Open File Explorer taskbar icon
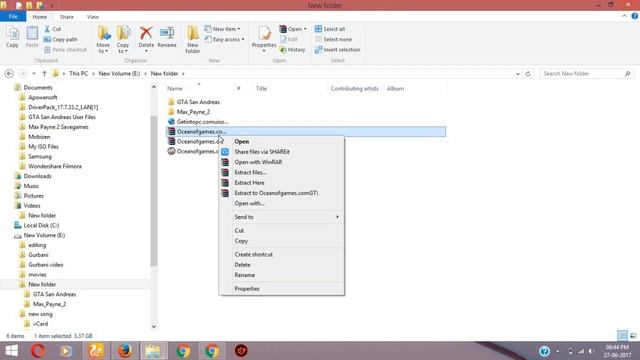The height and width of the screenshot is (360, 640). pos(153,351)
